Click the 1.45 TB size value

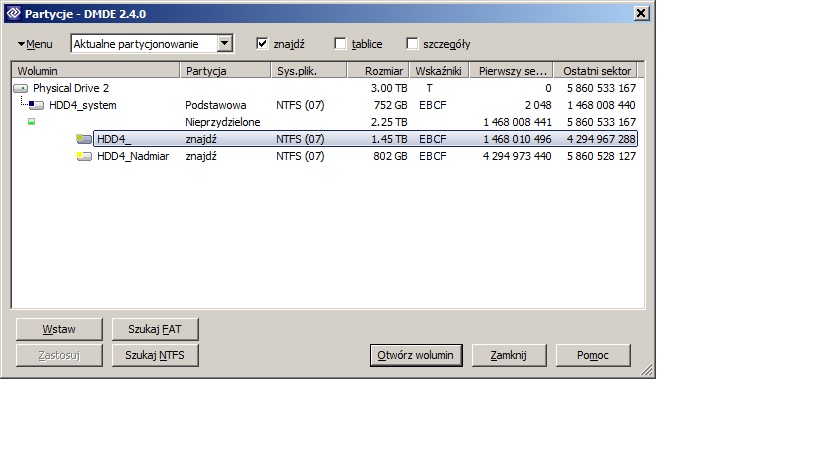[389, 139]
